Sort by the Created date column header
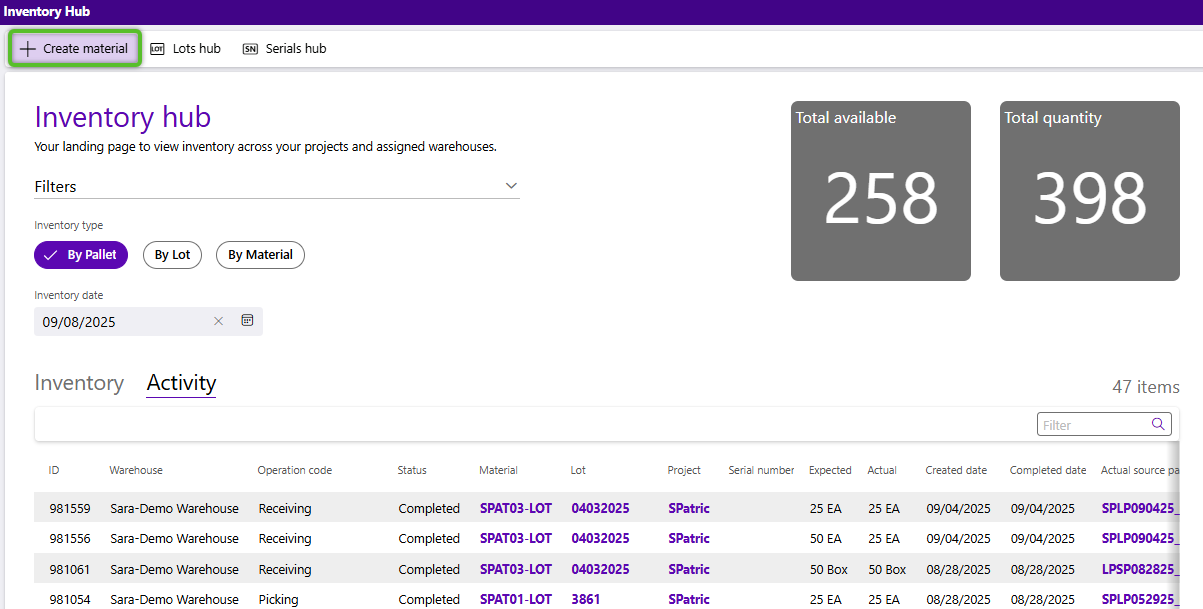This screenshot has height=609, width=1203. (x=956, y=470)
